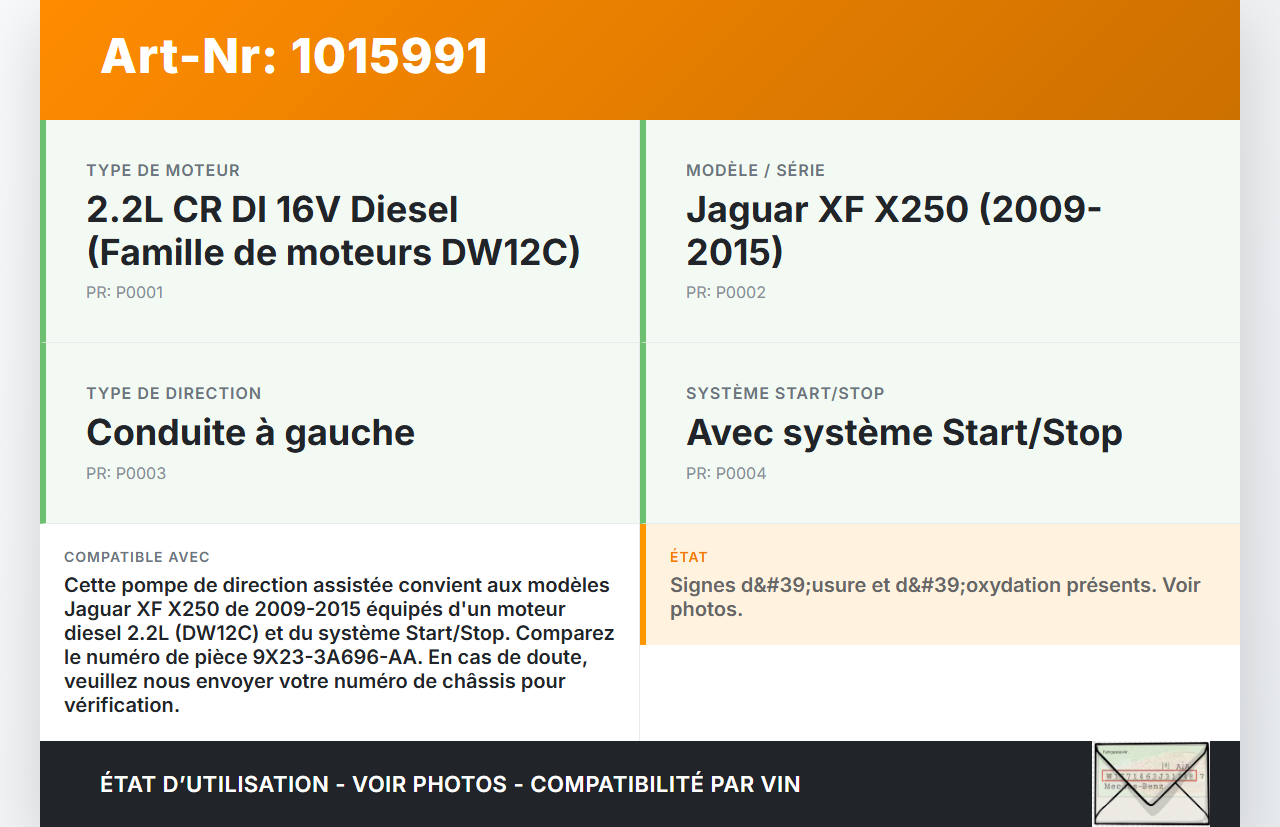Select the "PR: P0001" reference
This screenshot has width=1280, height=827.
pyautogui.click(x=125, y=293)
